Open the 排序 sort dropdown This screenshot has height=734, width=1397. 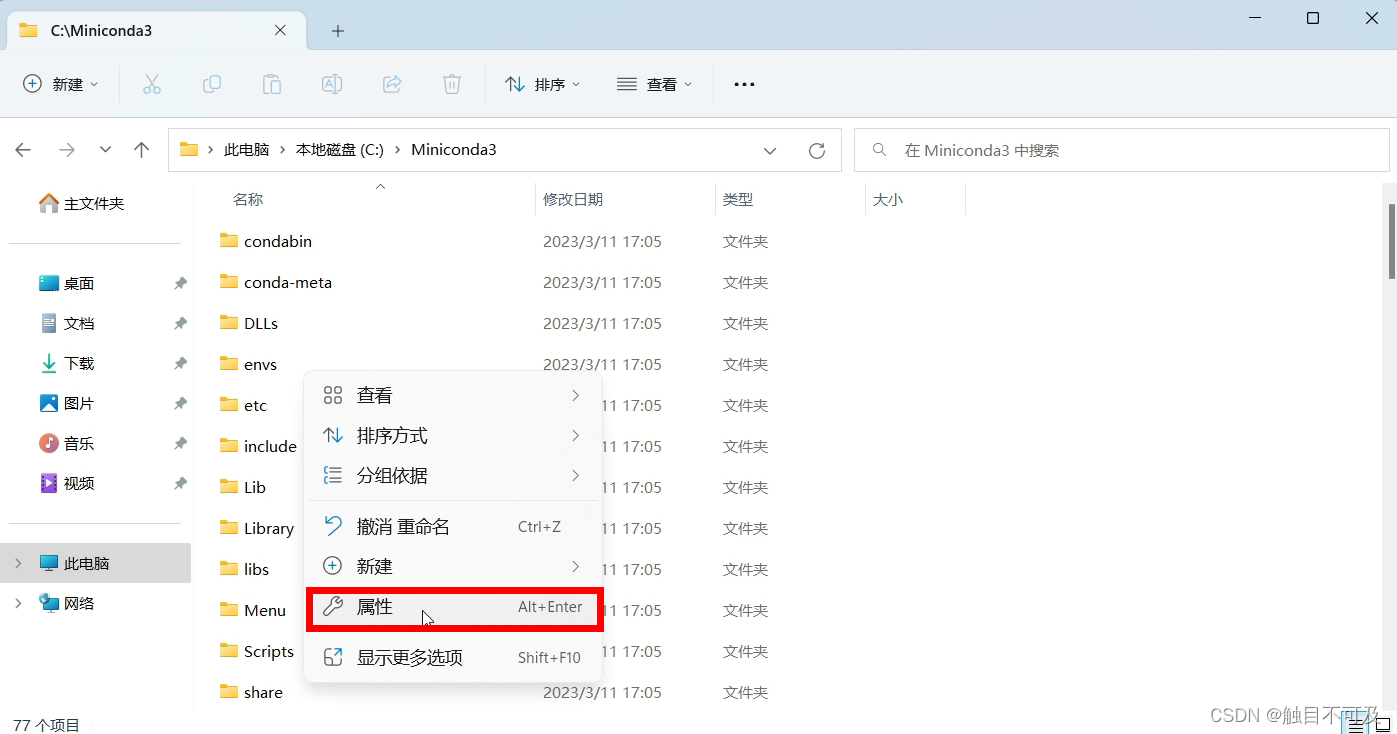[x=542, y=85]
